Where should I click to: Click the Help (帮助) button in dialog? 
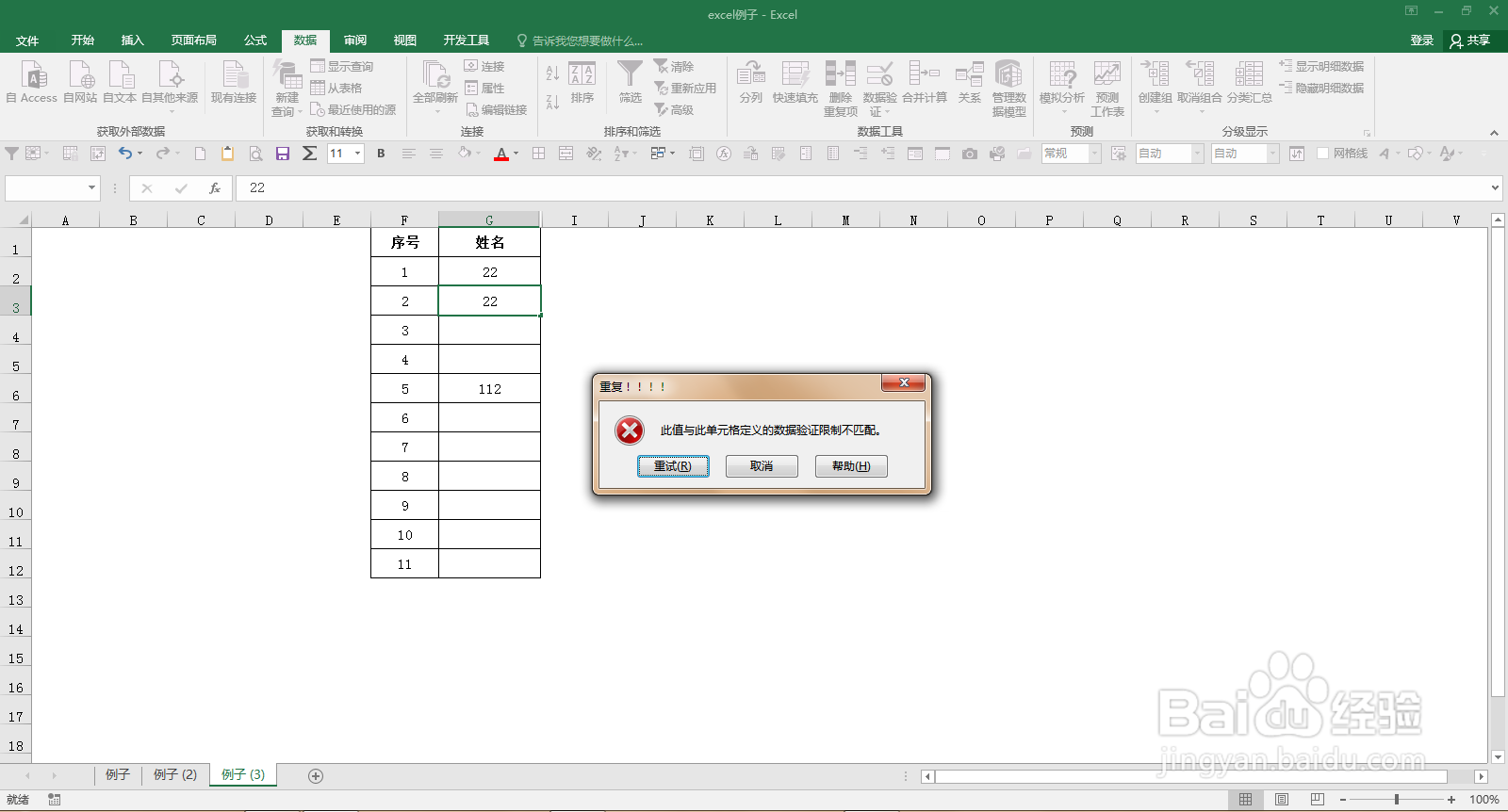(851, 466)
